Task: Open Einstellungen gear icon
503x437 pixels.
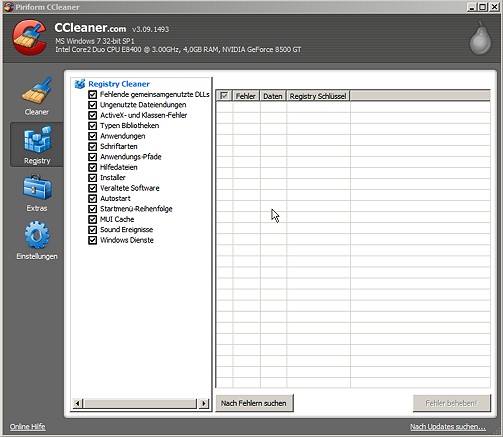Action: click(37, 235)
